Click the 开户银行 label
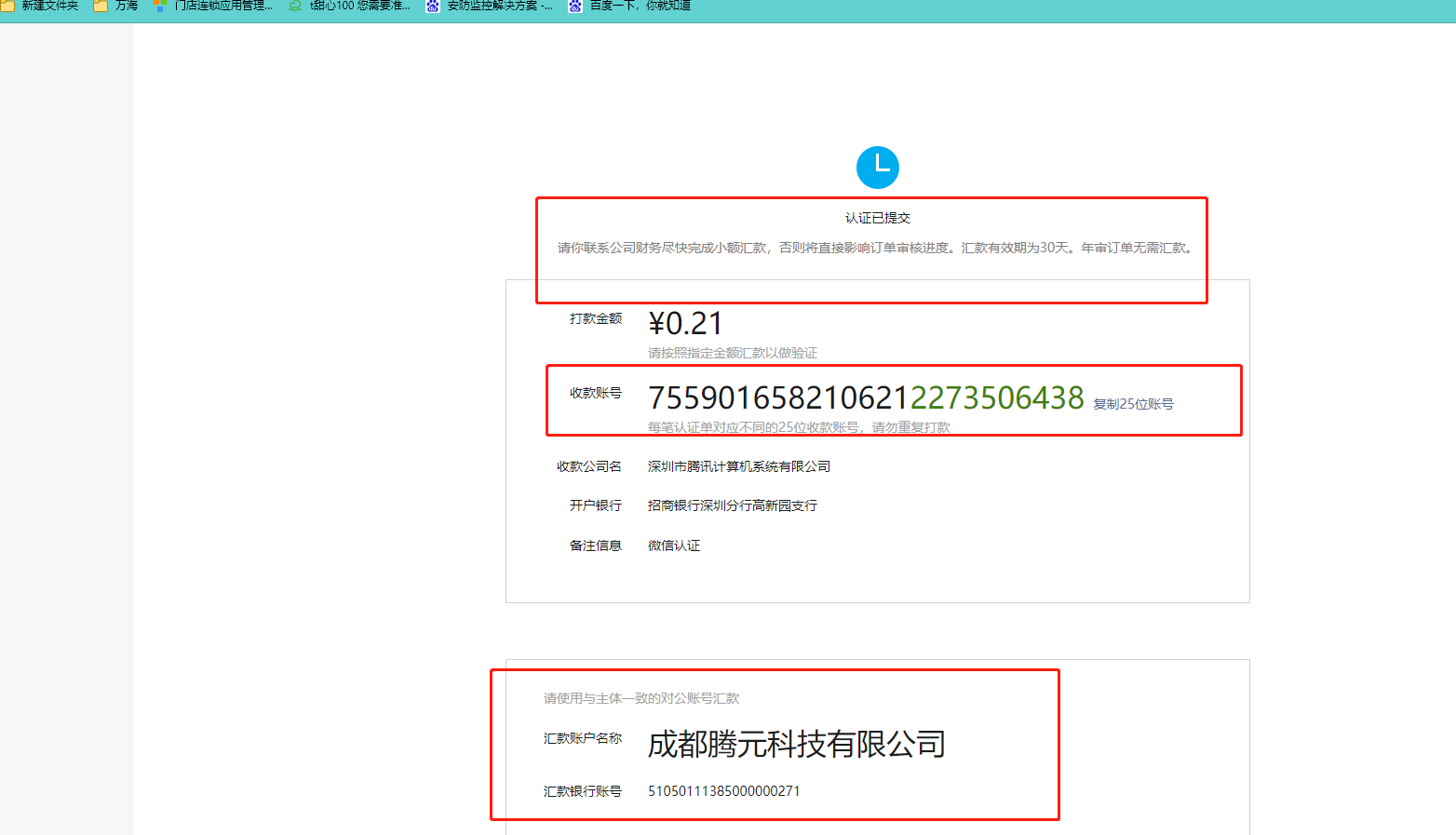Screen dimensions: 1456x835 tap(596, 505)
